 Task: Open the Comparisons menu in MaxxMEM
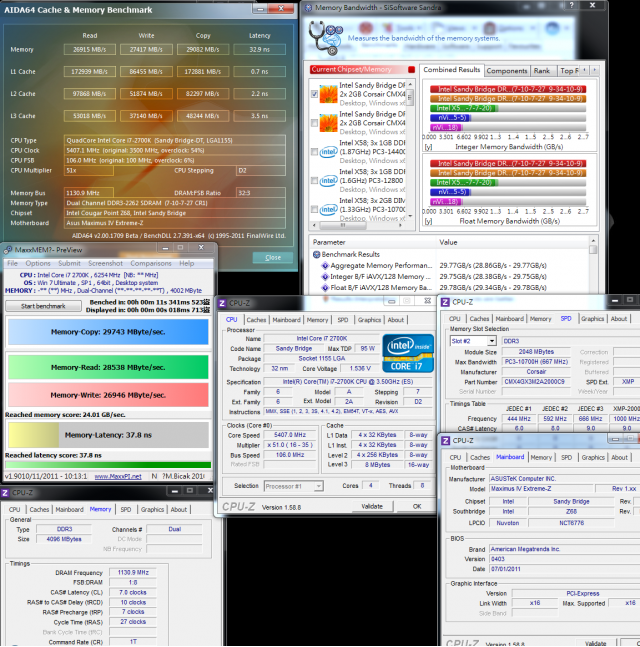[x=151, y=263]
